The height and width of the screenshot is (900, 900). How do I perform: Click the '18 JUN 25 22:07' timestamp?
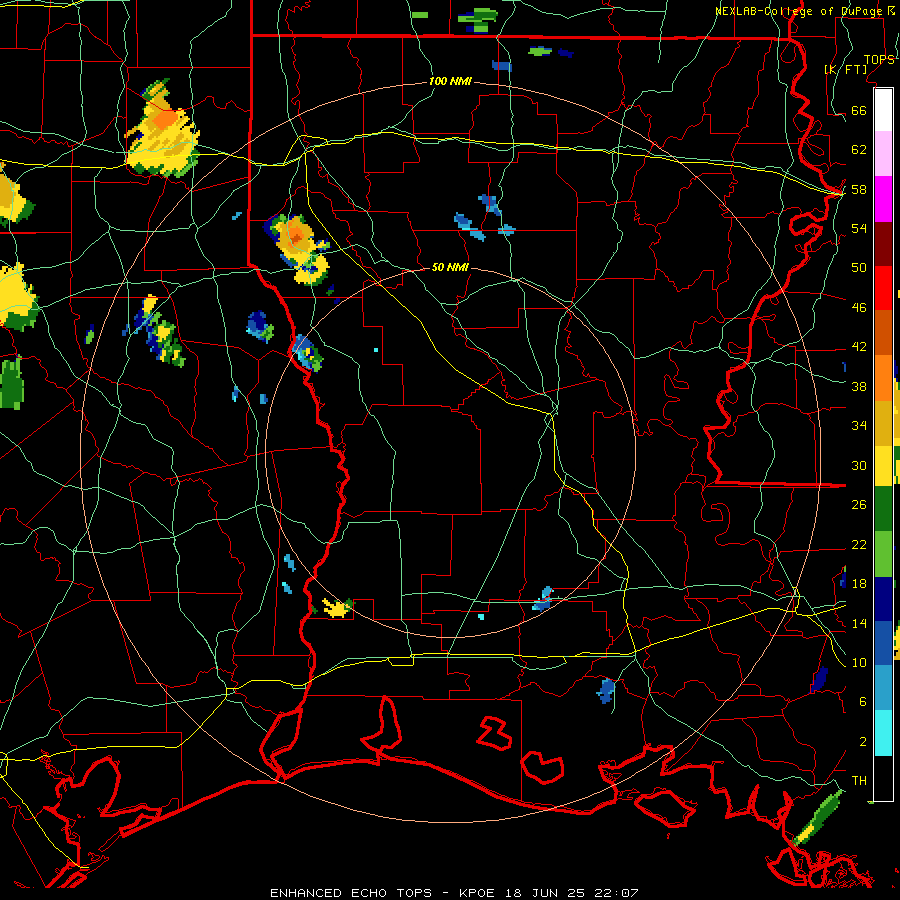(x=572, y=893)
